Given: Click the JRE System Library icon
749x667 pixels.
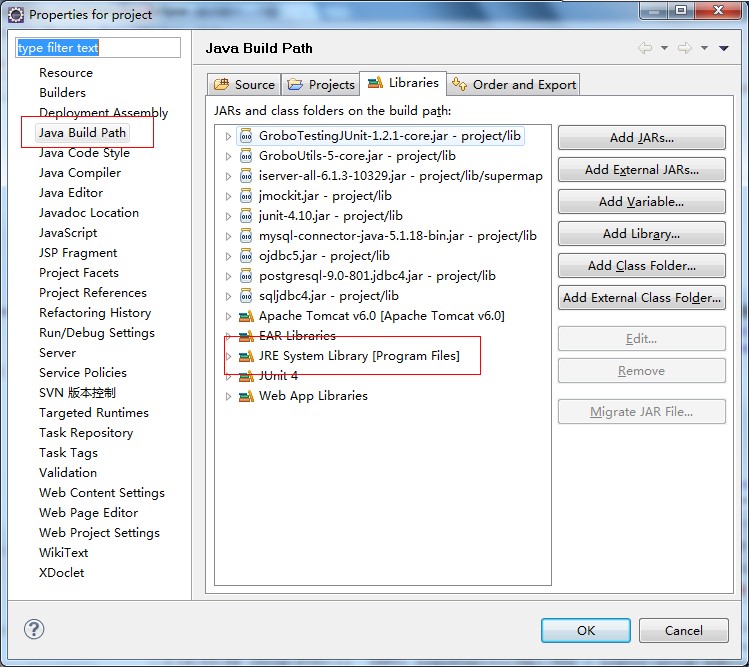Looking at the screenshot, I should [246, 356].
